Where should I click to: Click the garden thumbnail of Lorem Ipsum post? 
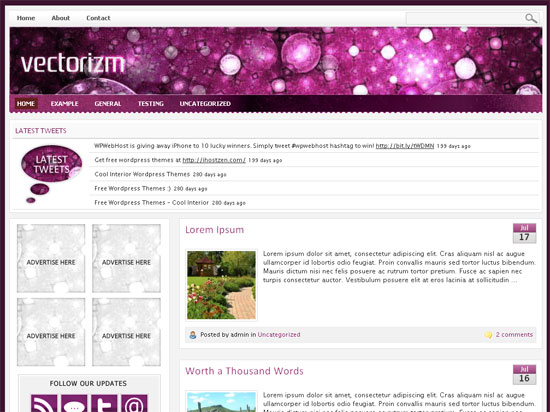click(x=221, y=285)
